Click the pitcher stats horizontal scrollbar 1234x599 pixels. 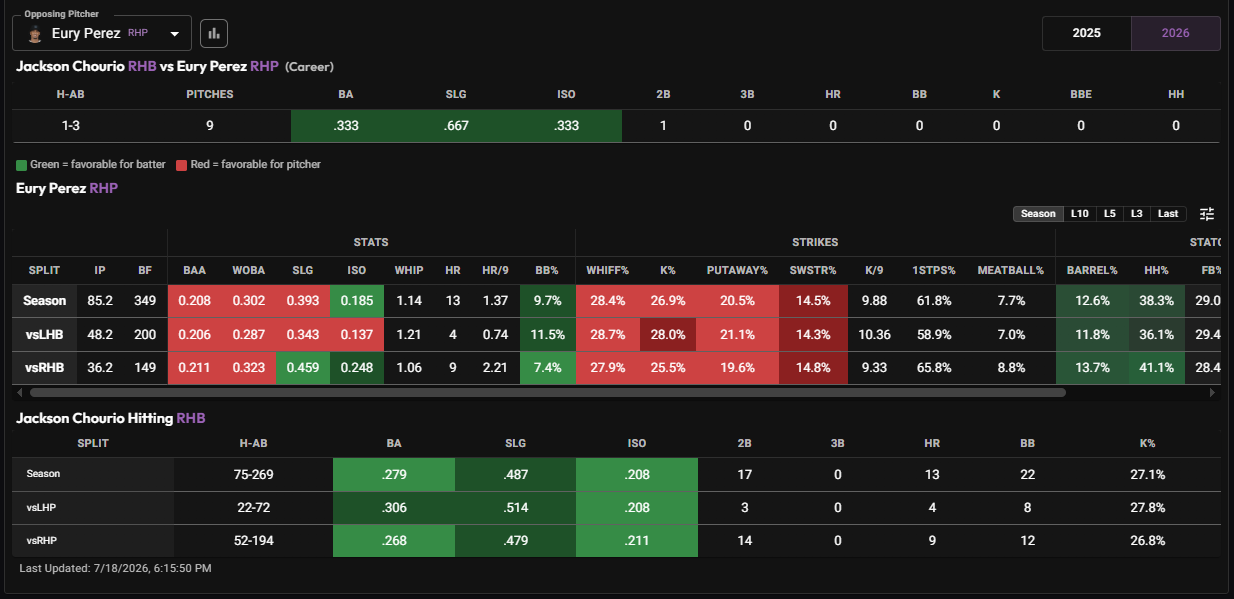546,393
